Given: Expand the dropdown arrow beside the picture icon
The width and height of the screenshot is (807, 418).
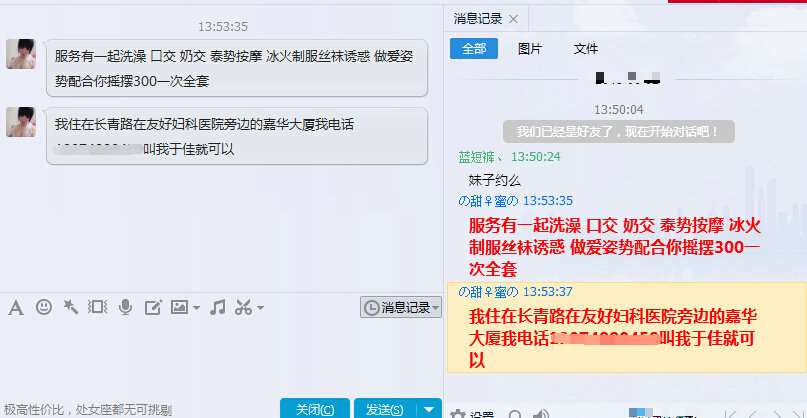Looking at the screenshot, I should click(x=196, y=308).
